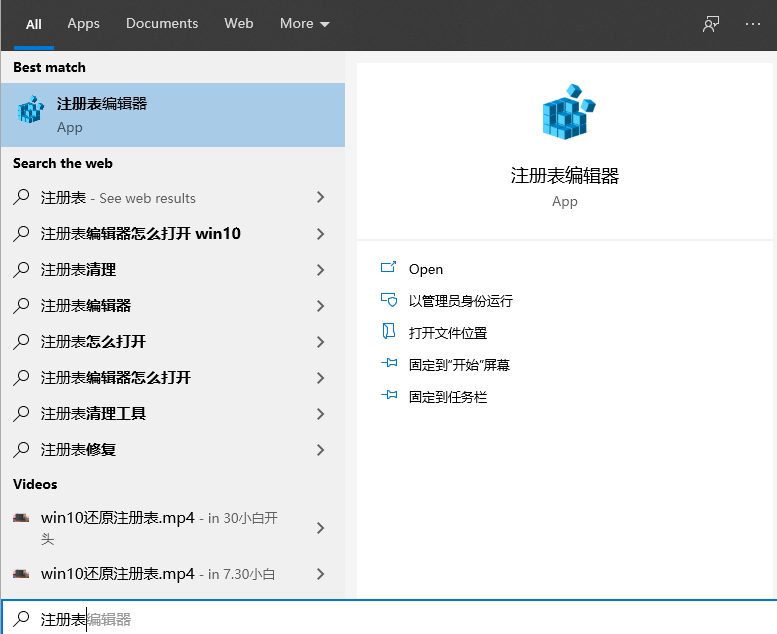
Task: Click the open file location icon
Action: tap(388, 331)
